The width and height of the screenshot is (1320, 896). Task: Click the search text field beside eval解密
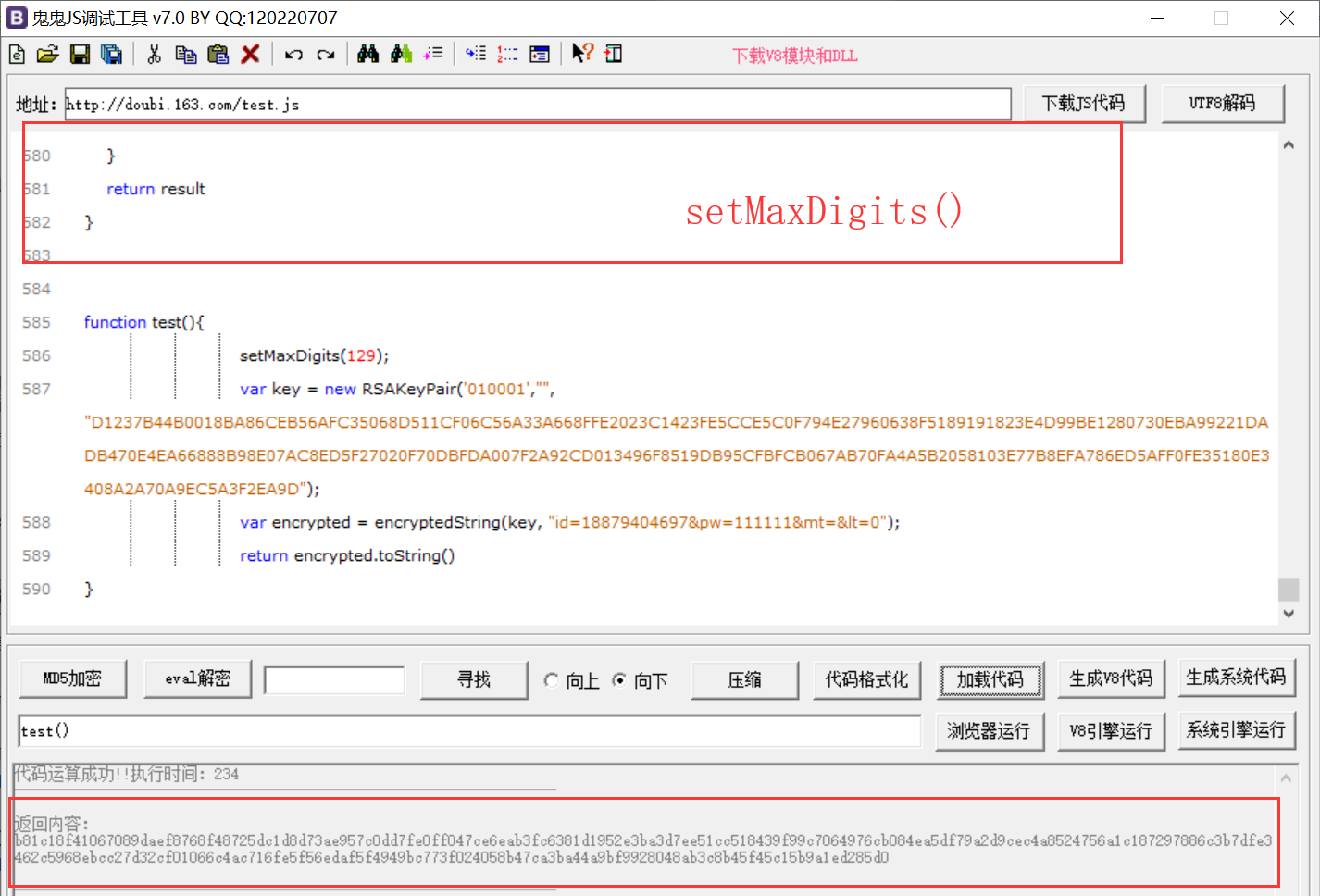tap(334, 680)
